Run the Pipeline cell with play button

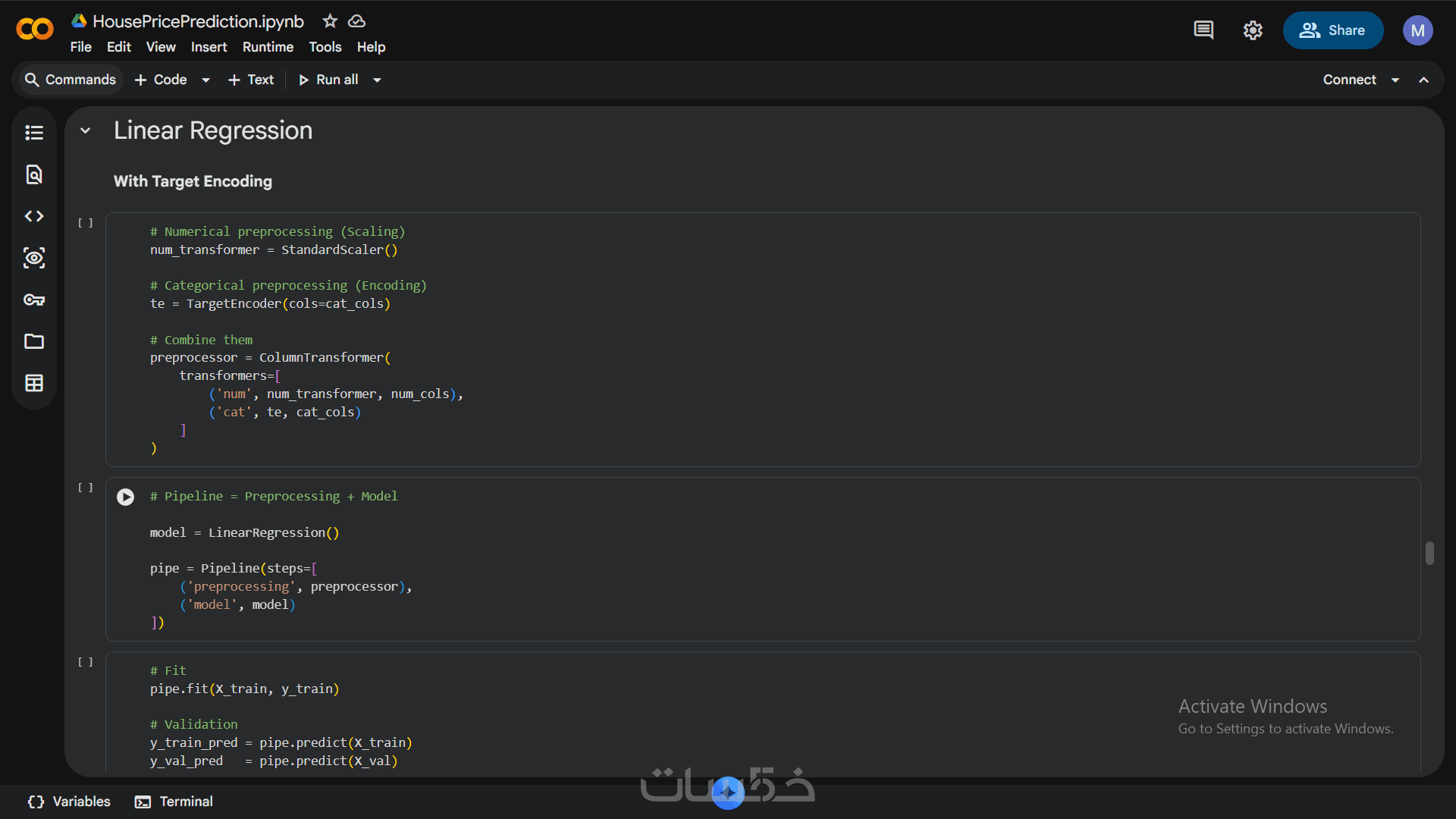(126, 497)
